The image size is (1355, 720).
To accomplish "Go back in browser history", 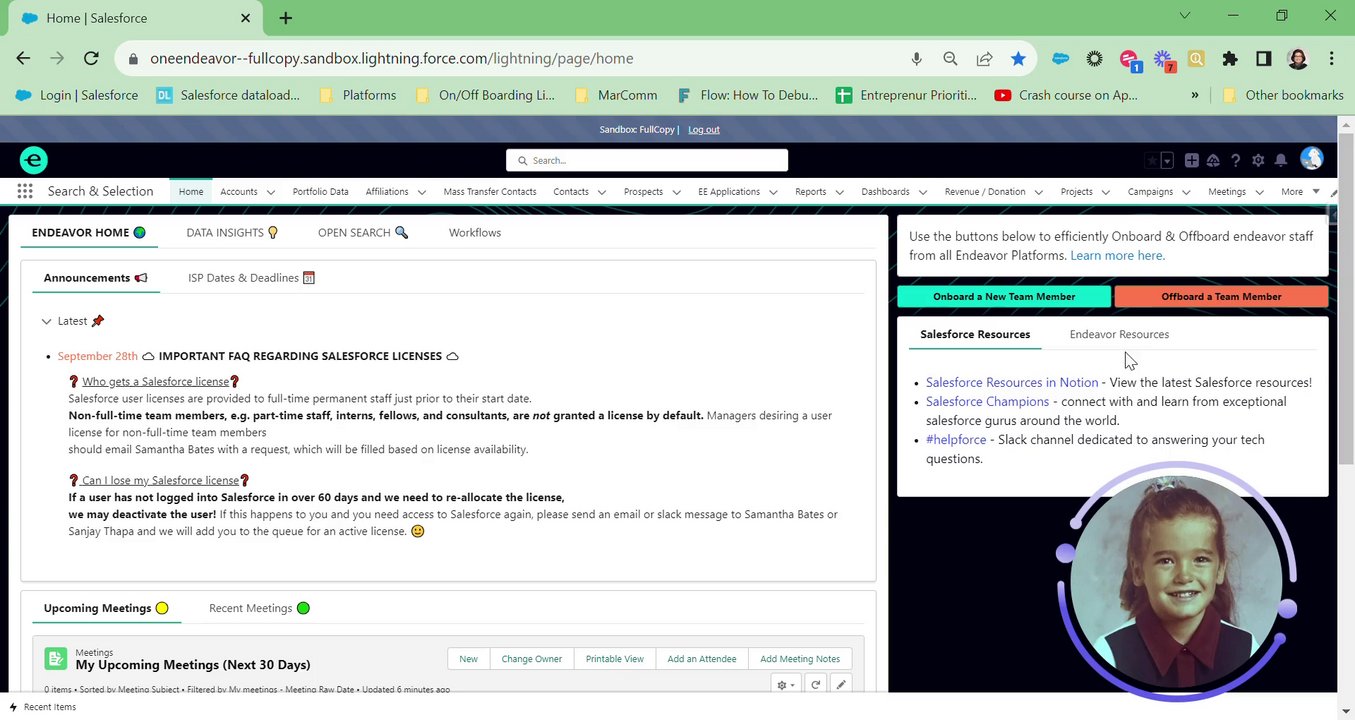I will coord(24,59).
